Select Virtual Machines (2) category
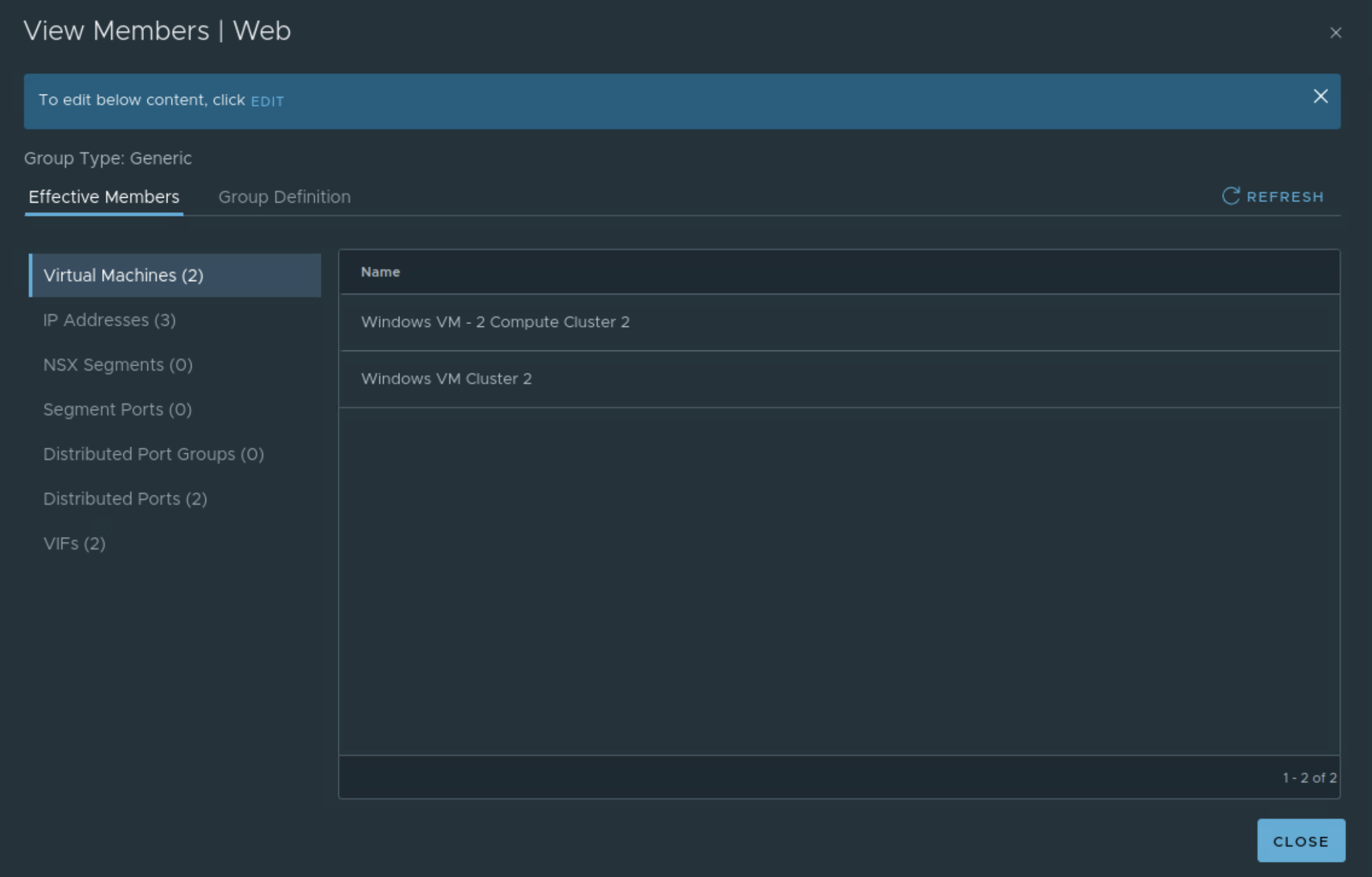 coord(123,275)
